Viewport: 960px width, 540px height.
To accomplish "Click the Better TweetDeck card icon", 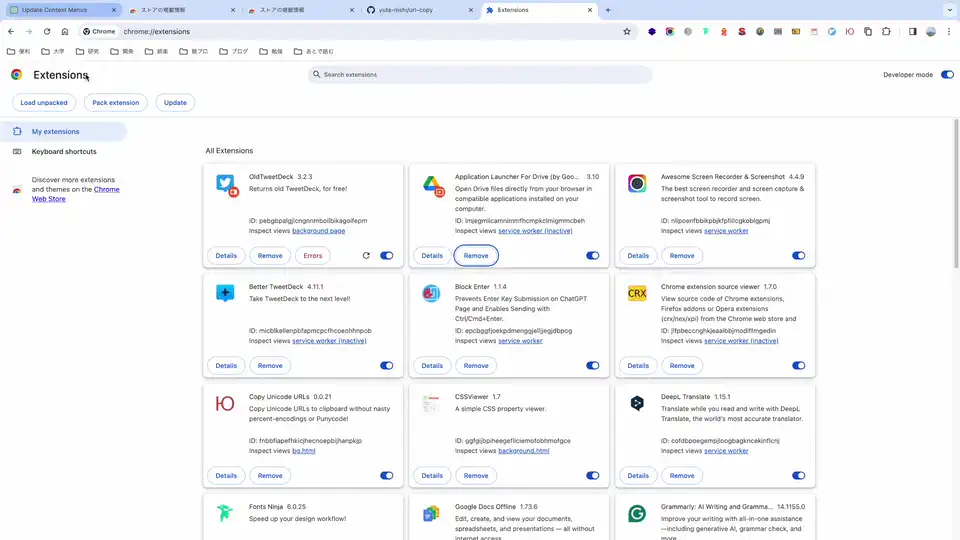I will pos(225,293).
